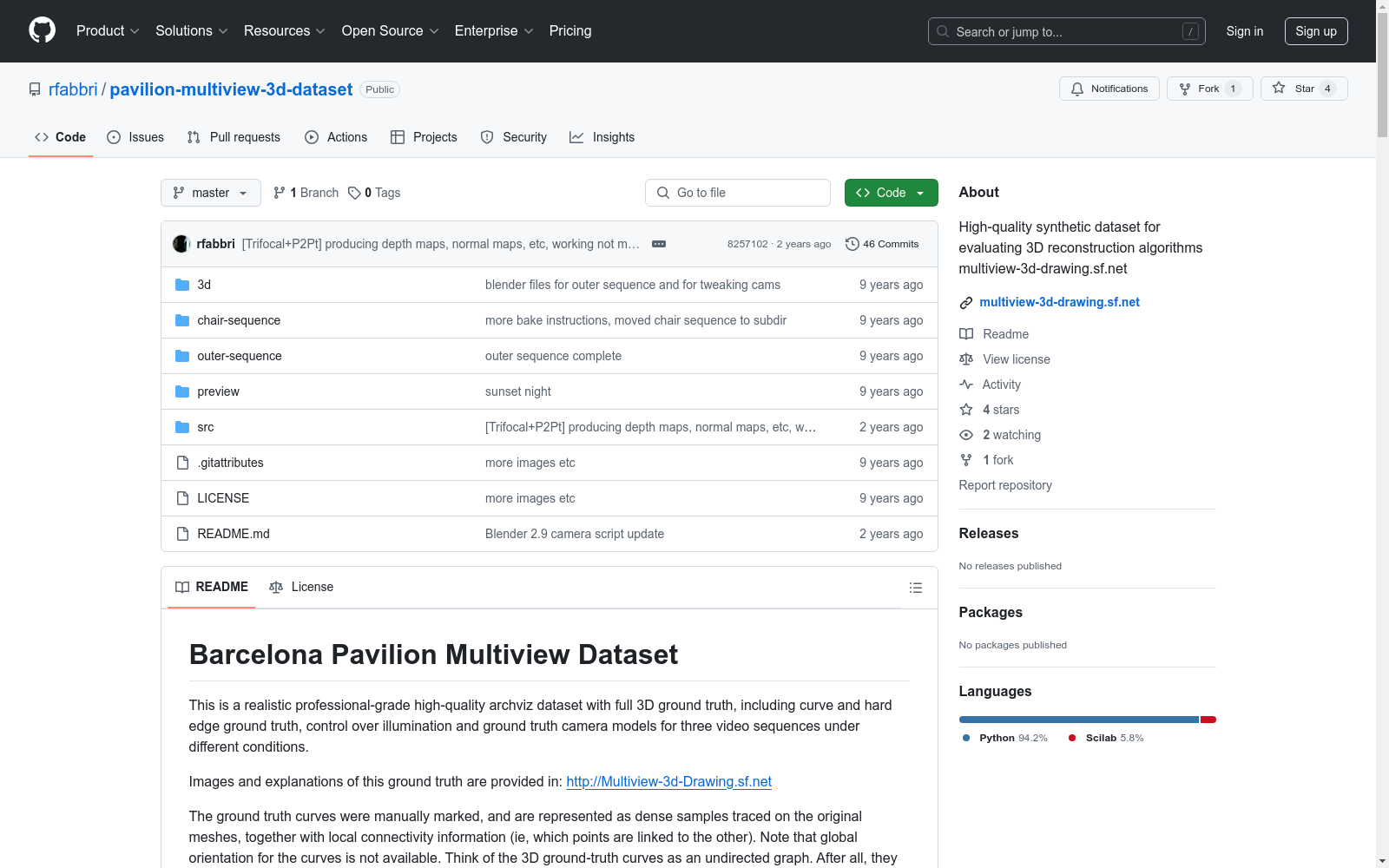Viewport: 1389px width, 868px height.
Task: Expand the Solutions menu
Action: coord(192,30)
